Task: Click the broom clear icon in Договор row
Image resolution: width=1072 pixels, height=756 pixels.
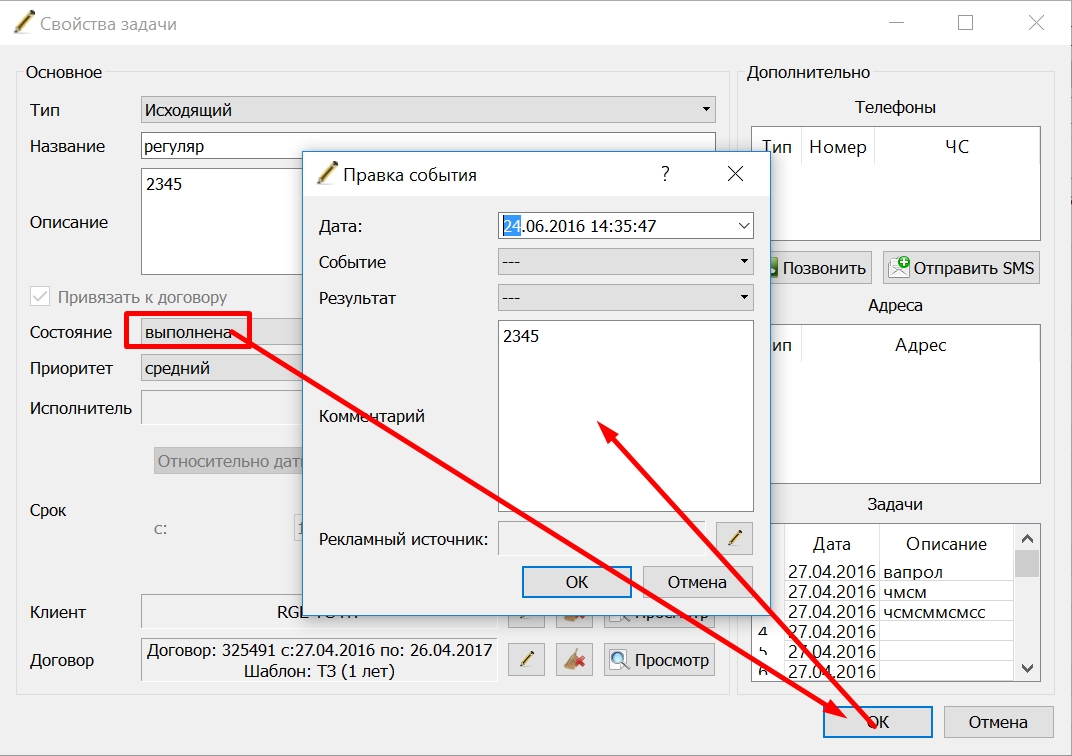Action: pyautogui.click(x=574, y=660)
